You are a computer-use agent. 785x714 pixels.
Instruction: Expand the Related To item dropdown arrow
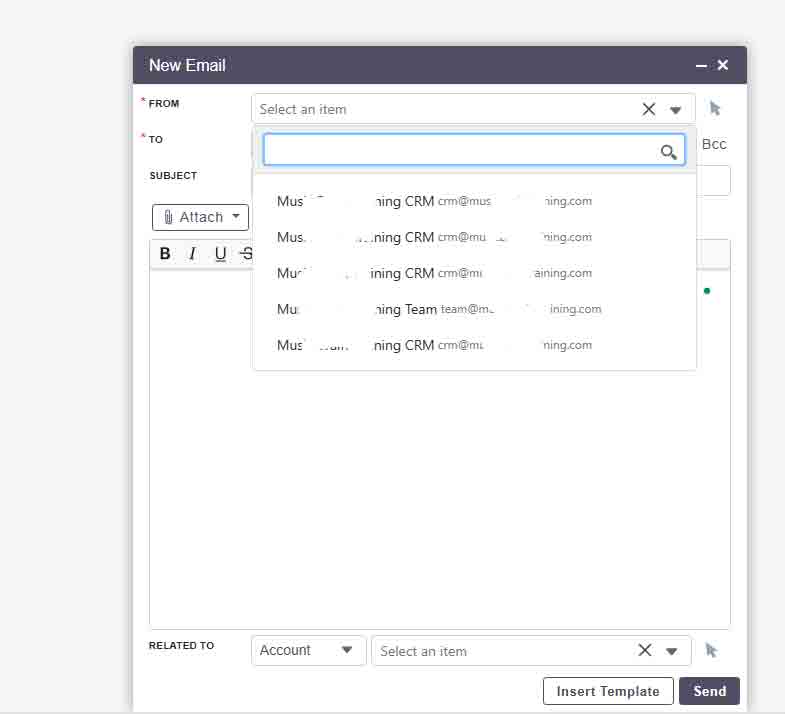(x=672, y=651)
